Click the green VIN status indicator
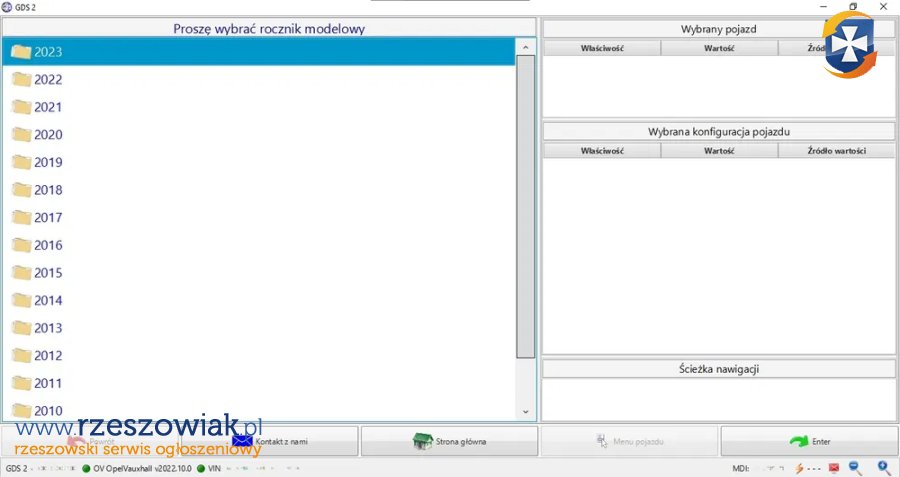 point(201,467)
